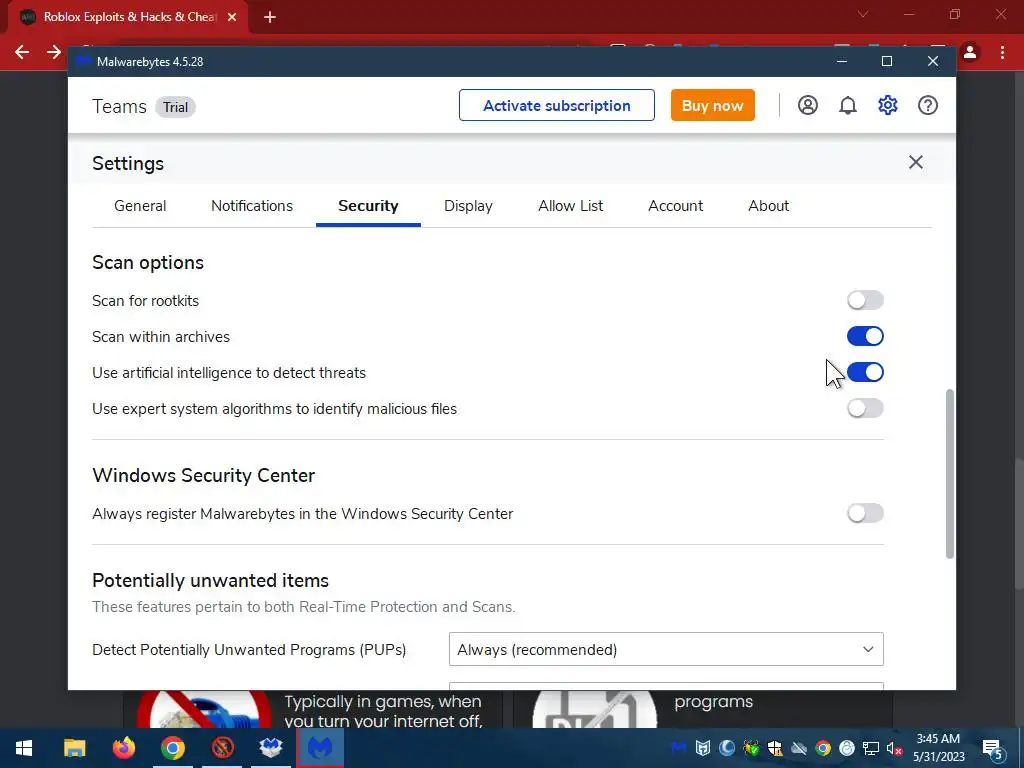Open Windows Start menu

(24, 748)
